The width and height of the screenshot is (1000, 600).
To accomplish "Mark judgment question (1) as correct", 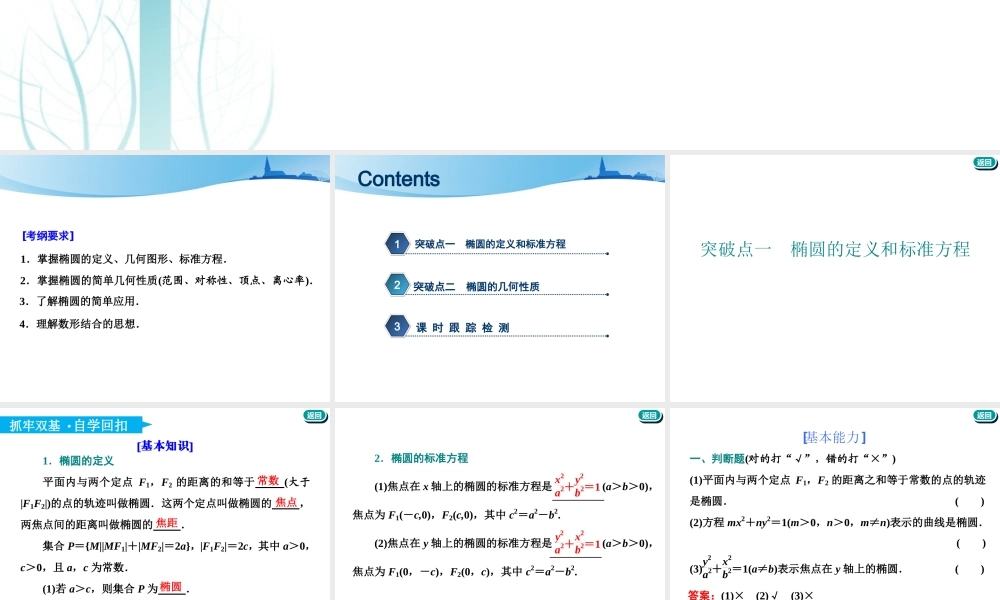I will pos(970,502).
